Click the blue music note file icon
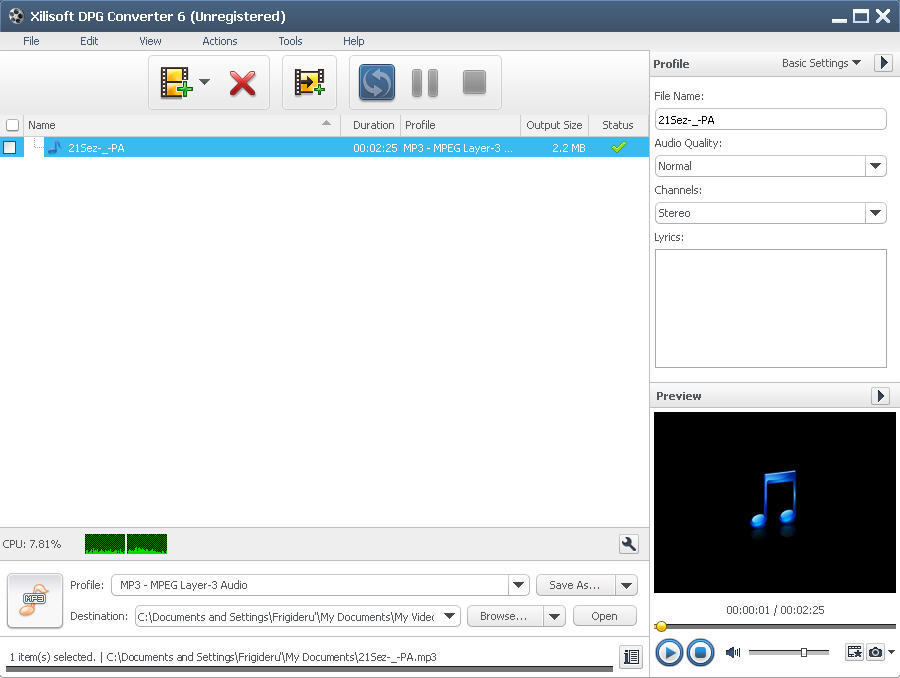This screenshot has width=900, height=678. (x=55, y=147)
